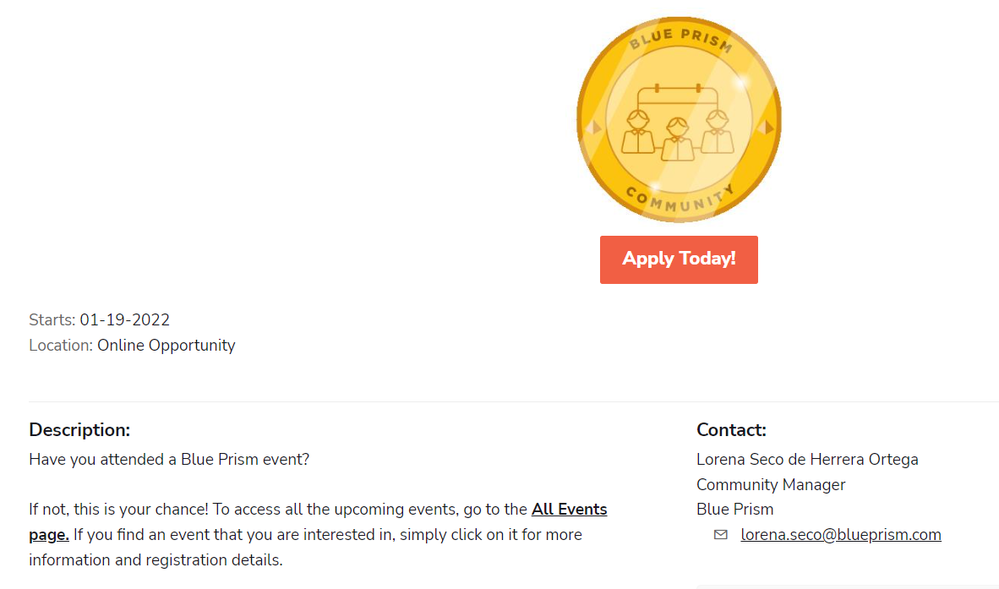
Task: Select the right person figure in badge
Action: click(717, 133)
